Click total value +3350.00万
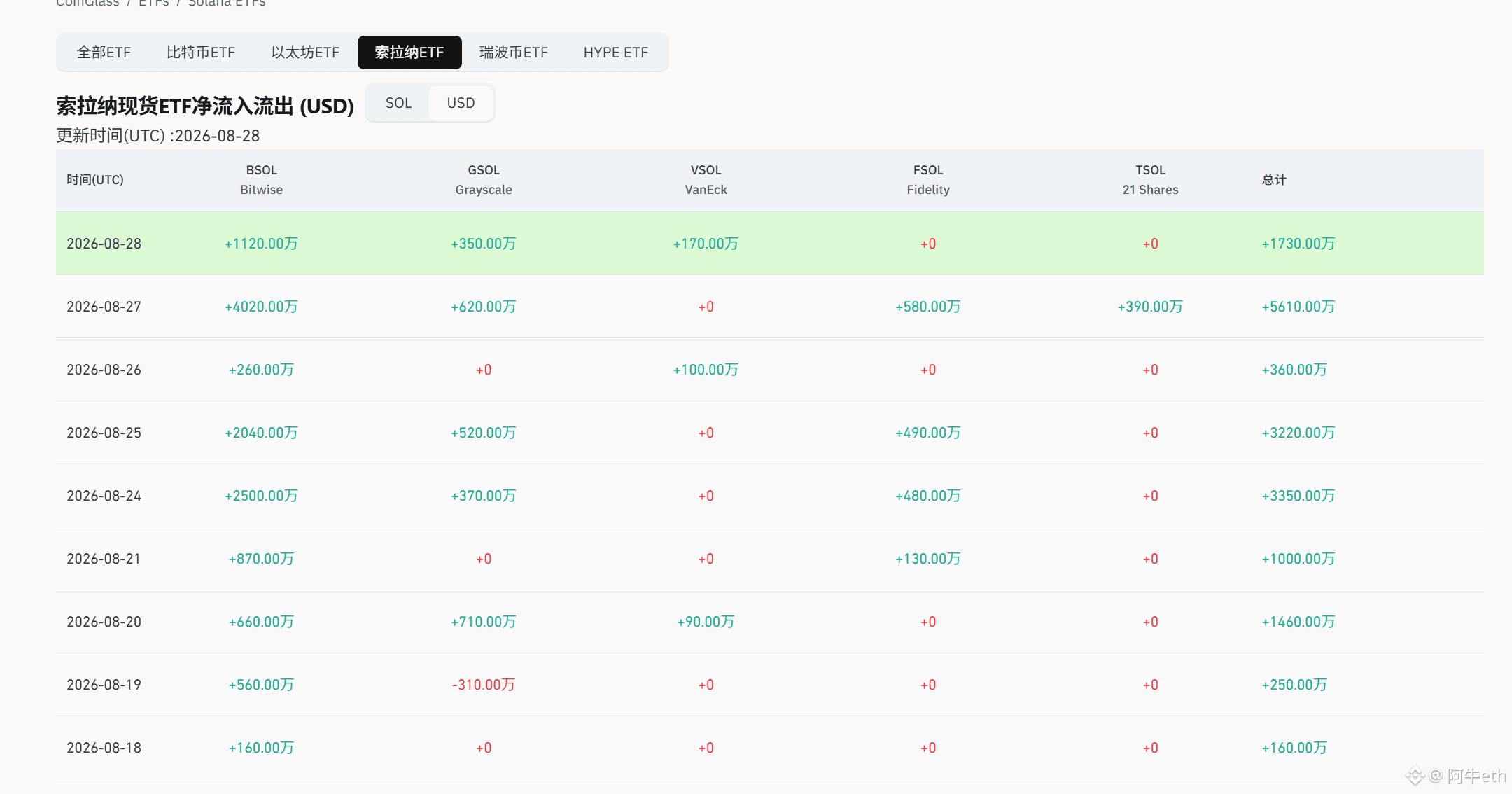The width and height of the screenshot is (1512, 794). coord(1298,496)
